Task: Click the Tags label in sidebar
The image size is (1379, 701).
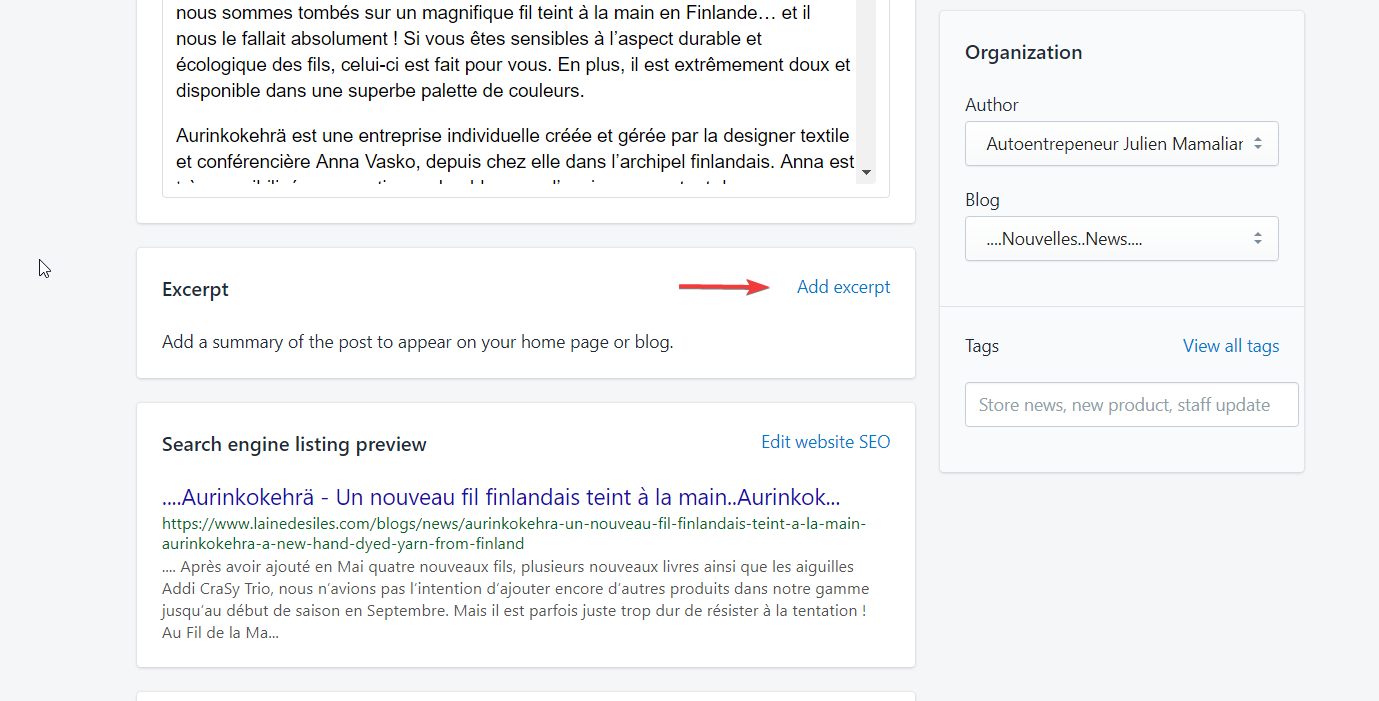Action: point(981,346)
